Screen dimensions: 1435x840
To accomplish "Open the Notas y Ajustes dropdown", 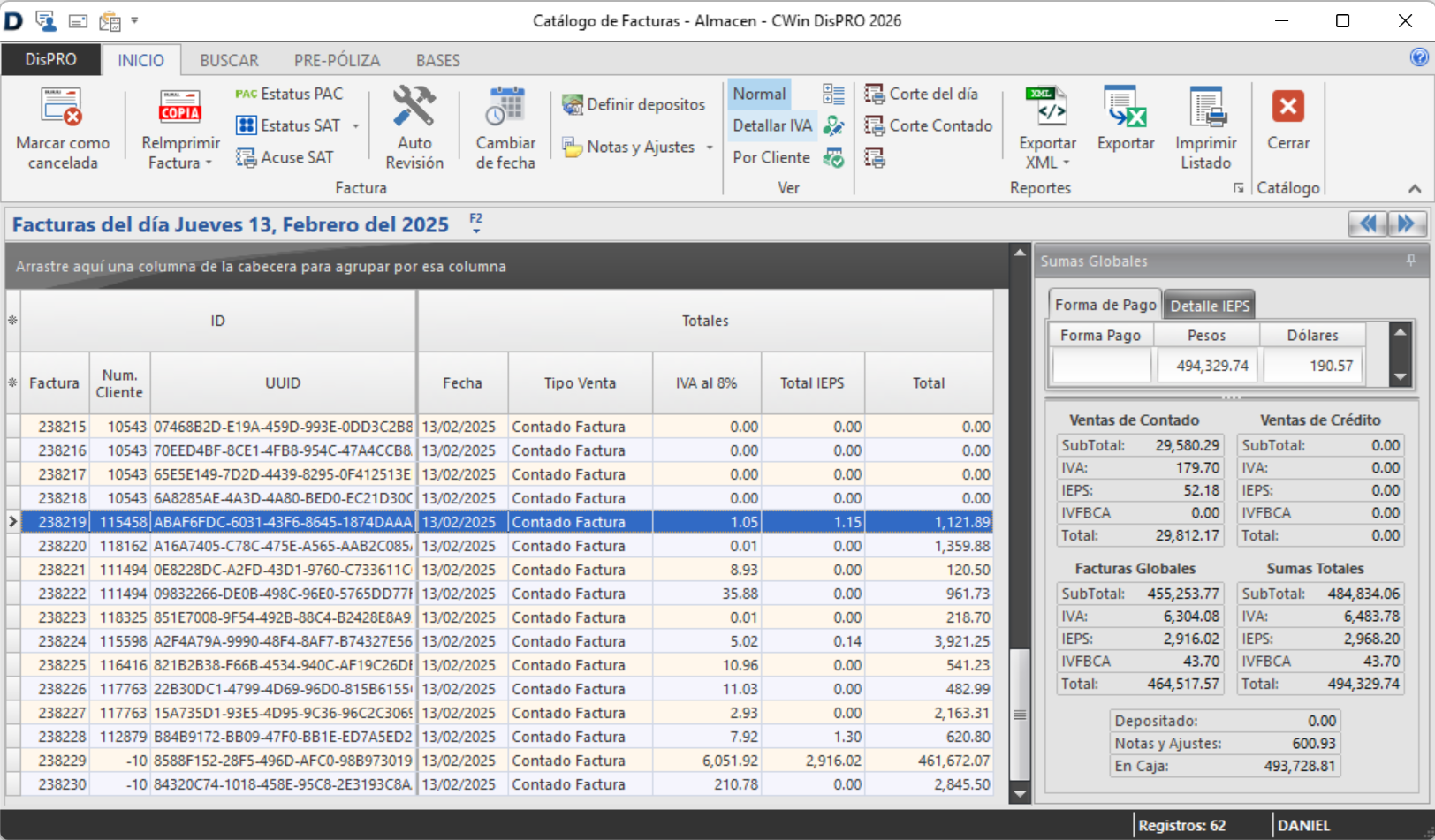I will coord(710,148).
